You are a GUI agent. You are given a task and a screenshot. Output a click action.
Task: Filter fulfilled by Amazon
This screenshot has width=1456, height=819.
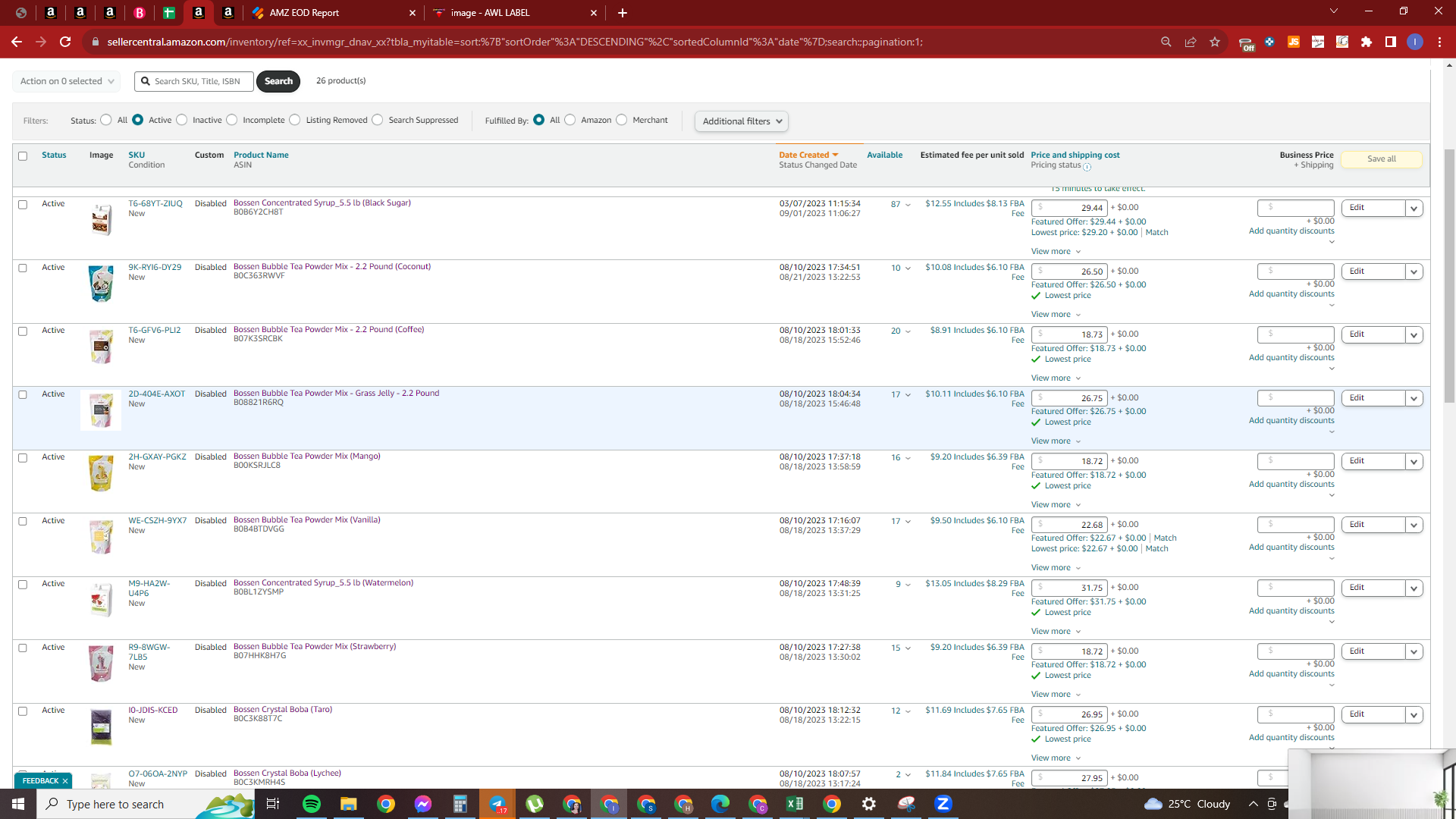click(570, 120)
